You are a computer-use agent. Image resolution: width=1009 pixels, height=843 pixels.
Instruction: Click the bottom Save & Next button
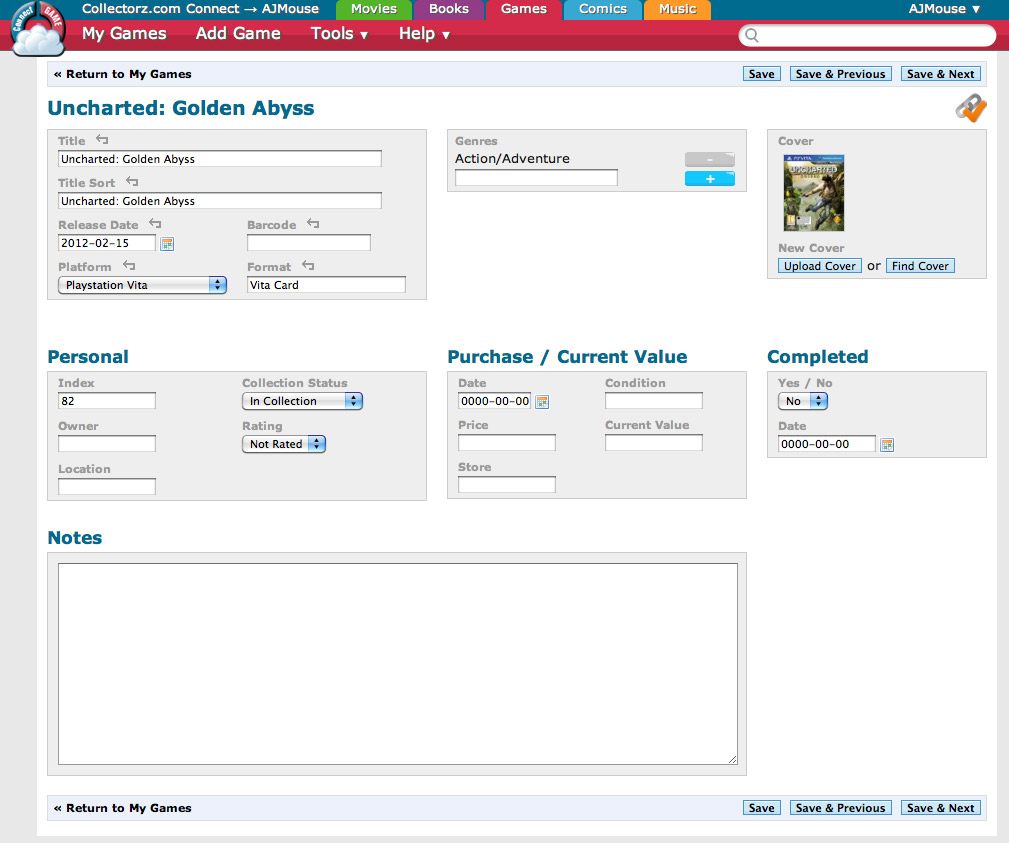pos(941,808)
